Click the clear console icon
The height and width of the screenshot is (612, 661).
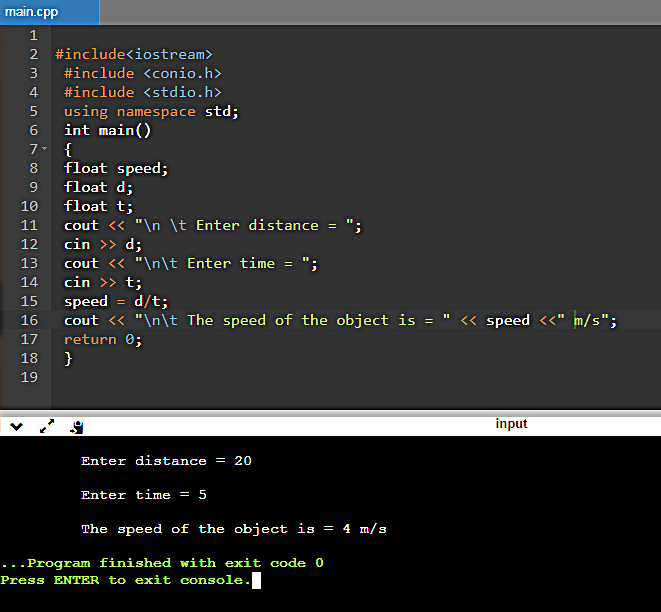click(77, 427)
